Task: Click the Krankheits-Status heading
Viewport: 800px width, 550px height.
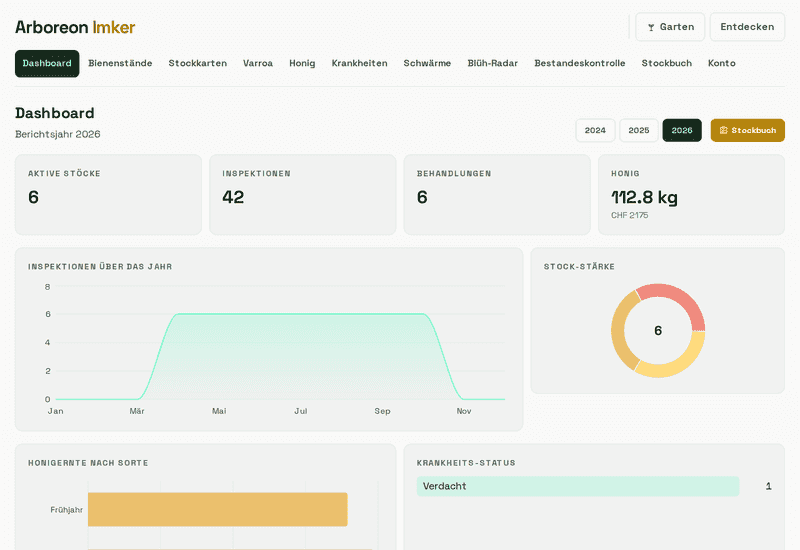Action: 466,463
